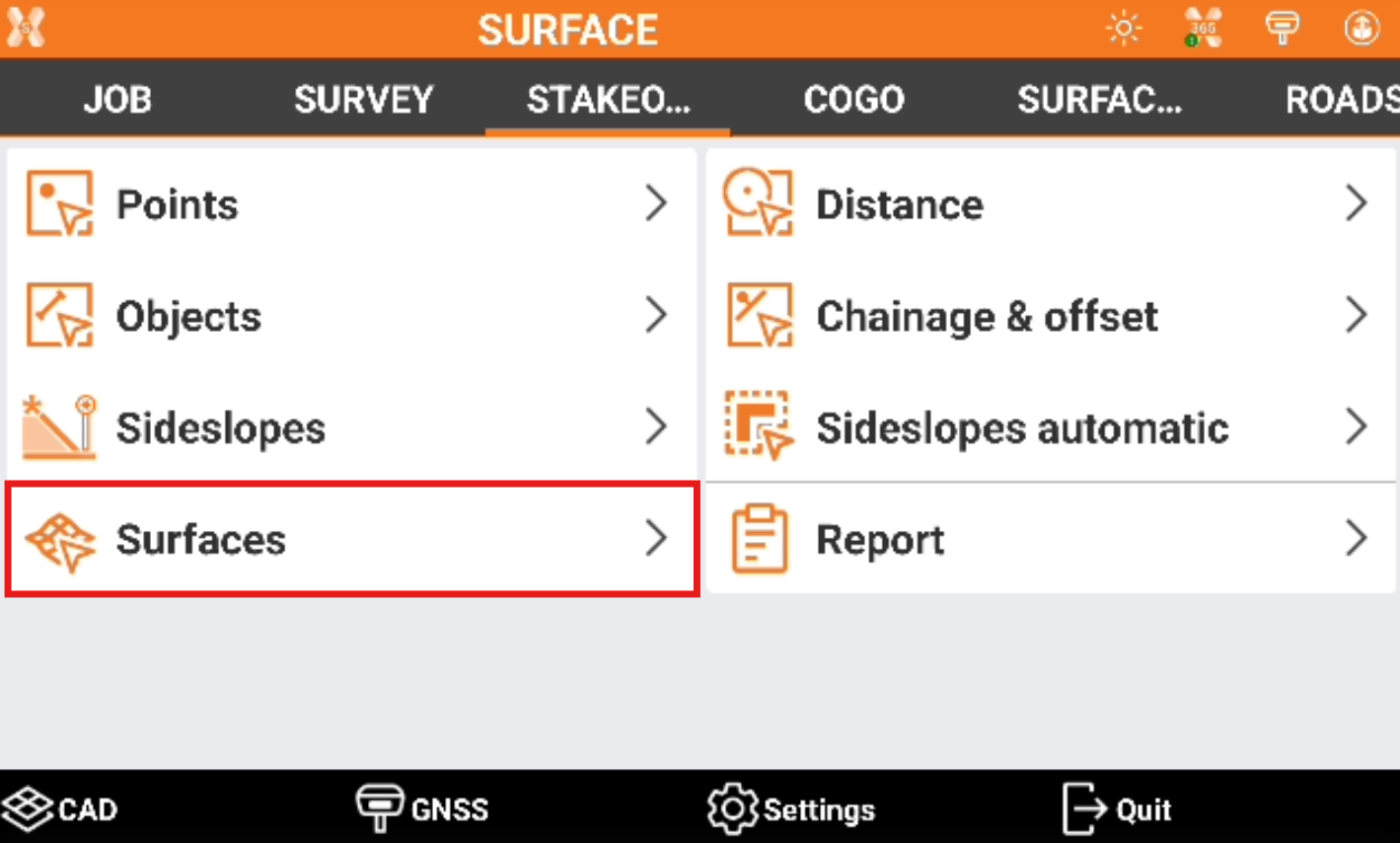Image resolution: width=1400 pixels, height=843 pixels.
Task: Switch to the COGO tab
Action: pyautogui.click(x=853, y=99)
